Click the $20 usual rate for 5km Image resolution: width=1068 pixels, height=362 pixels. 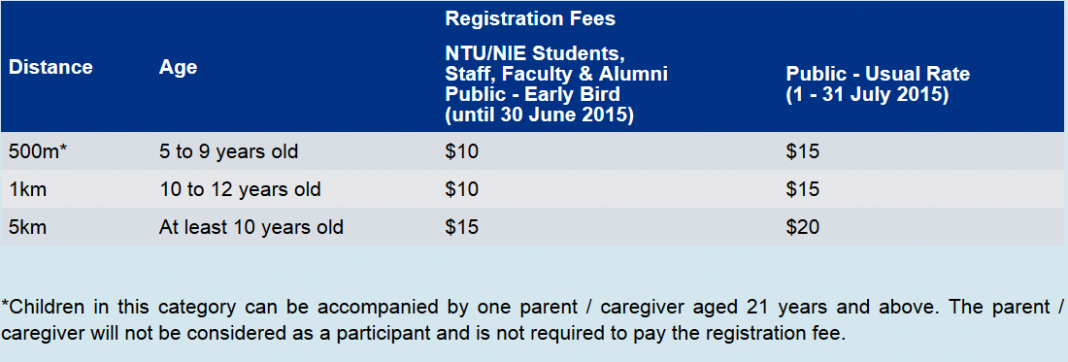pyautogui.click(x=803, y=226)
